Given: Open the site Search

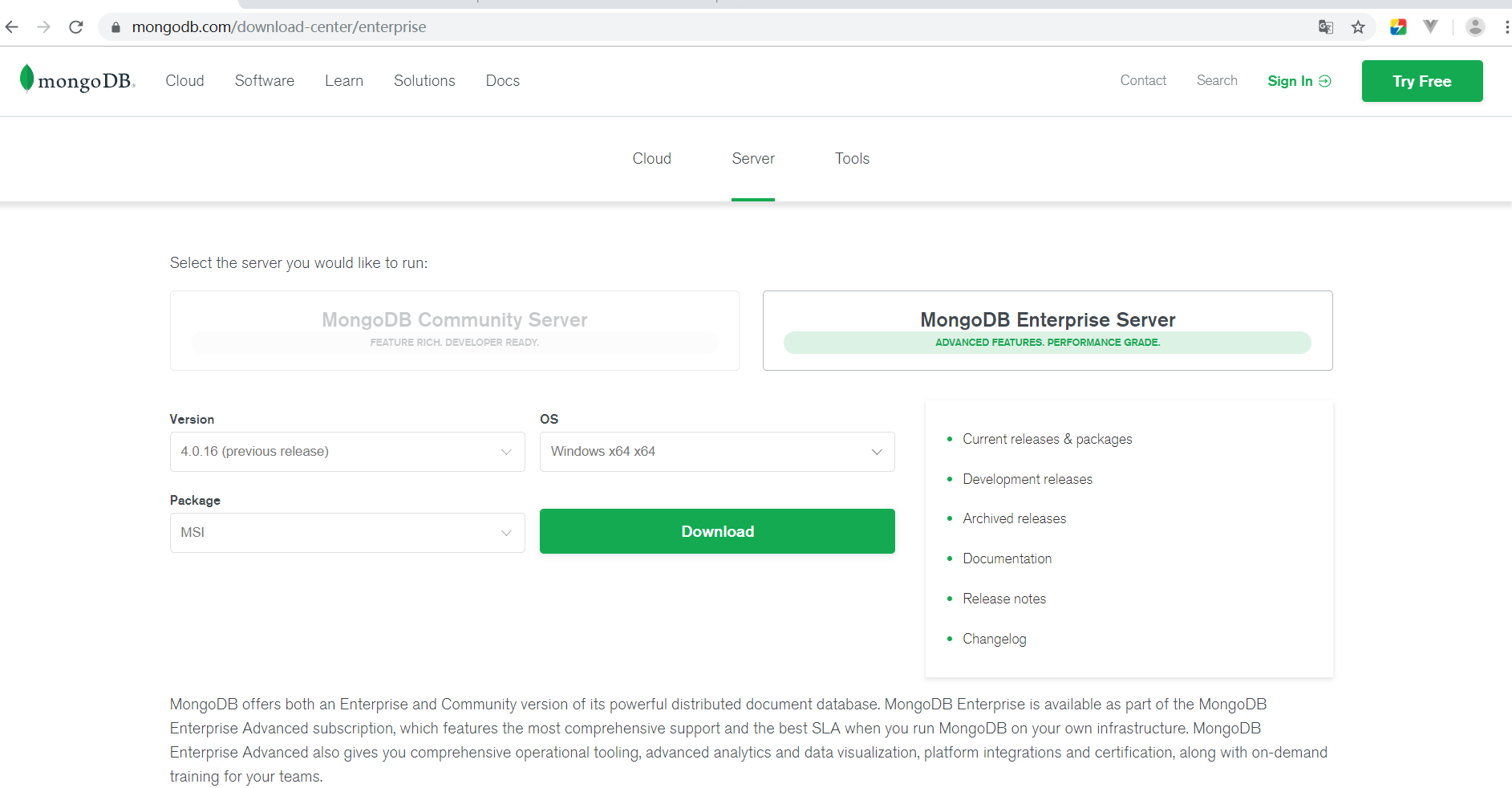Looking at the screenshot, I should pyautogui.click(x=1217, y=80).
